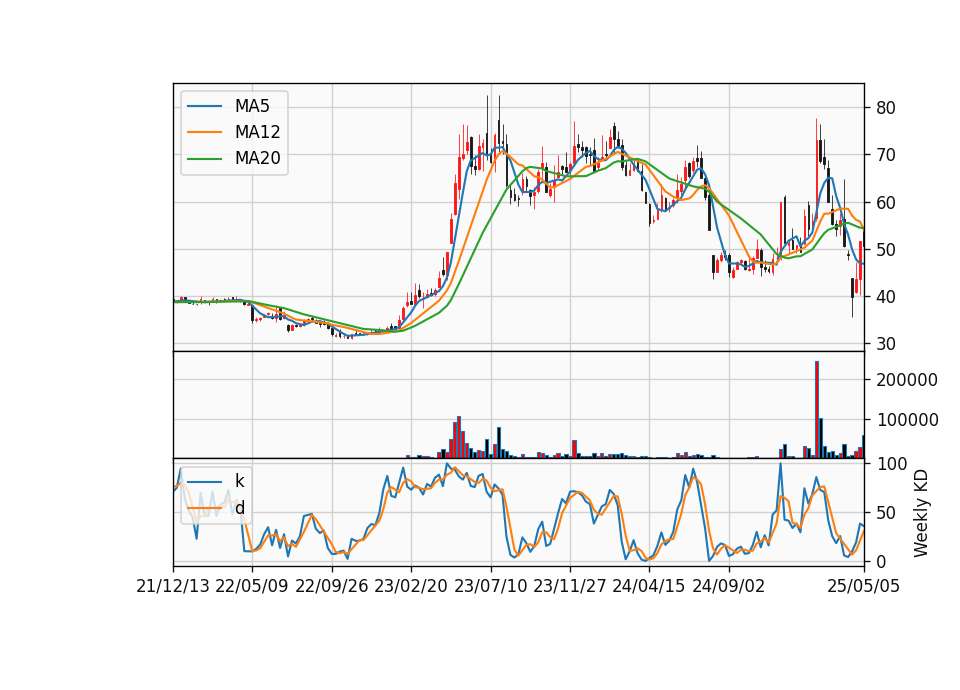Click the 22/09/26 date tick label
Viewport: 960px width, 690px height.
[x=332, y=586]
